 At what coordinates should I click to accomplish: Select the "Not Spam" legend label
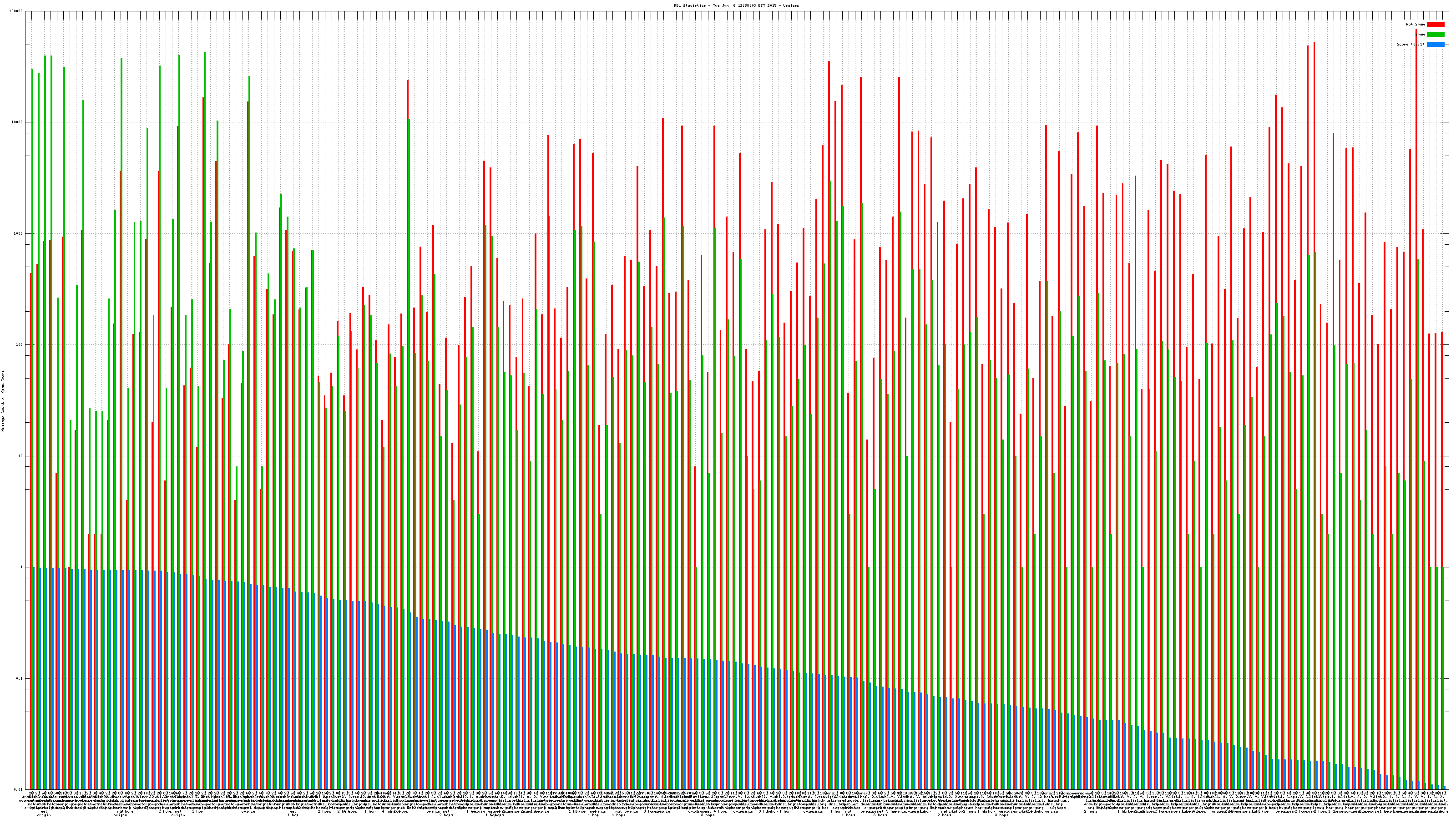click(1416, 24)
